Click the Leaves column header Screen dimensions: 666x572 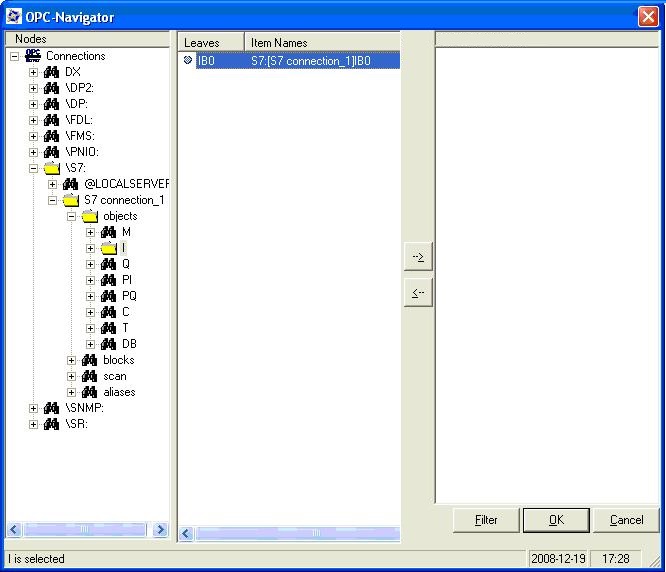[x=211, y=42]
